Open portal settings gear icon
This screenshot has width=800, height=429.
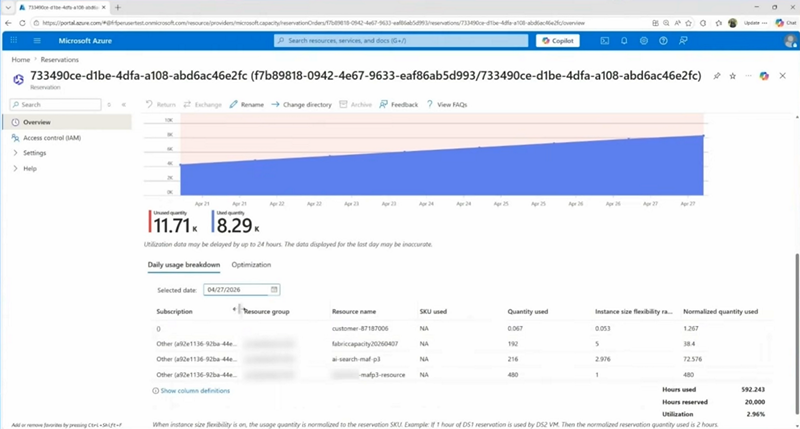644,41
